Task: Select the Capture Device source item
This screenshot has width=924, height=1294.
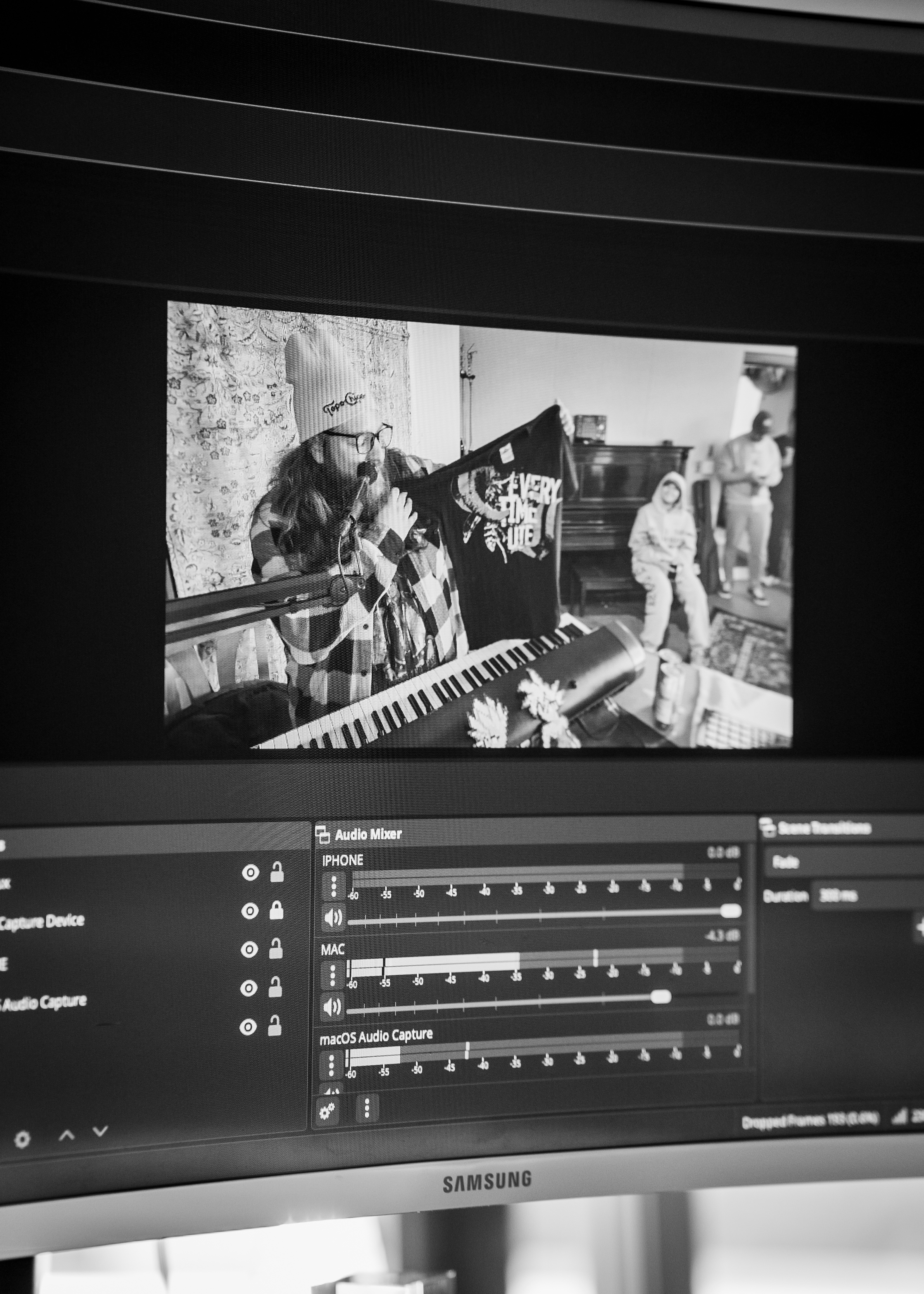Action: [x=43, y=921]
